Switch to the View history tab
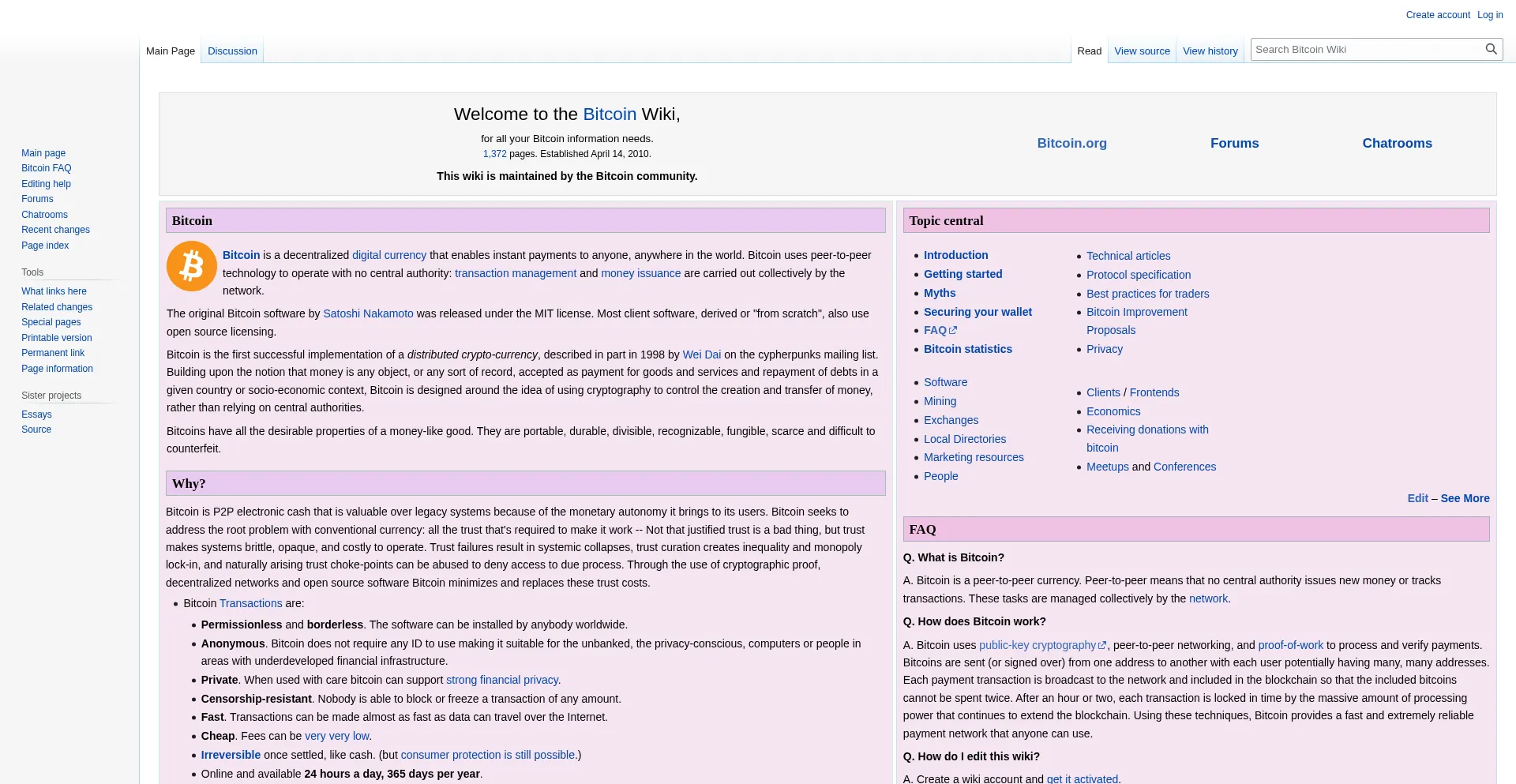 (x=1210, y=51)
